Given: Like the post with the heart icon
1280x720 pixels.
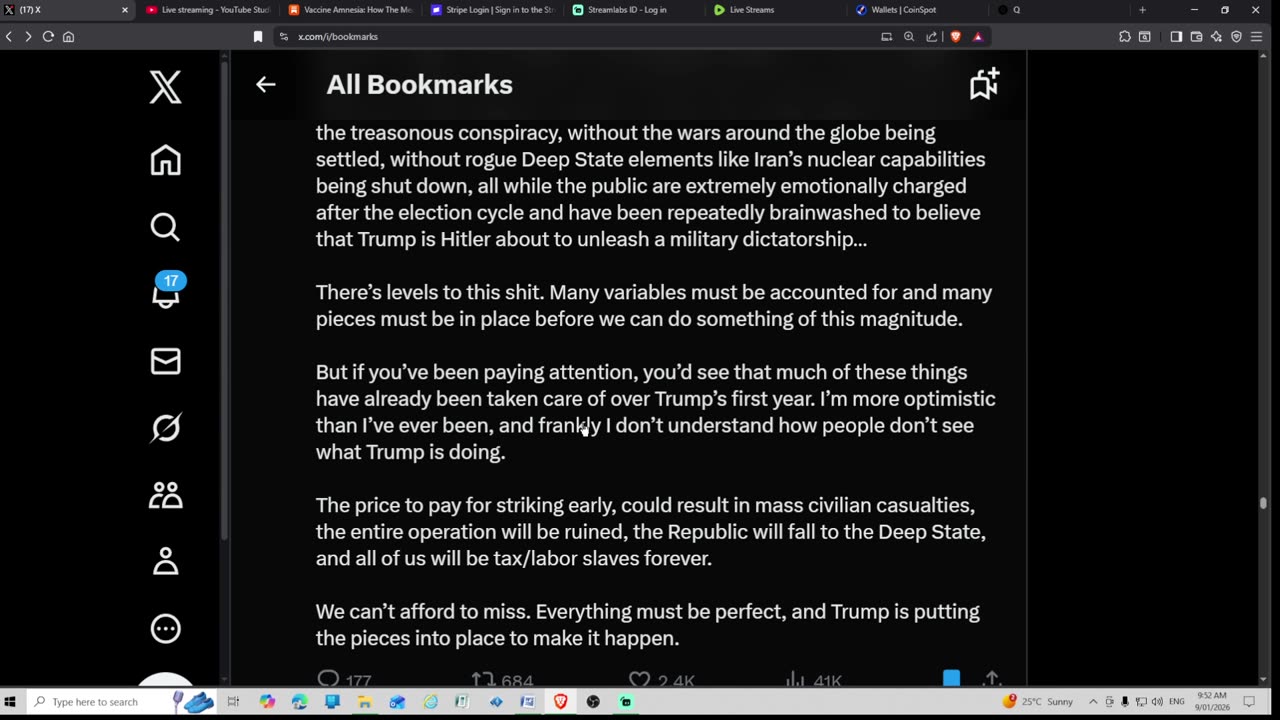Looking at the screenshot, I should point(640,680).
